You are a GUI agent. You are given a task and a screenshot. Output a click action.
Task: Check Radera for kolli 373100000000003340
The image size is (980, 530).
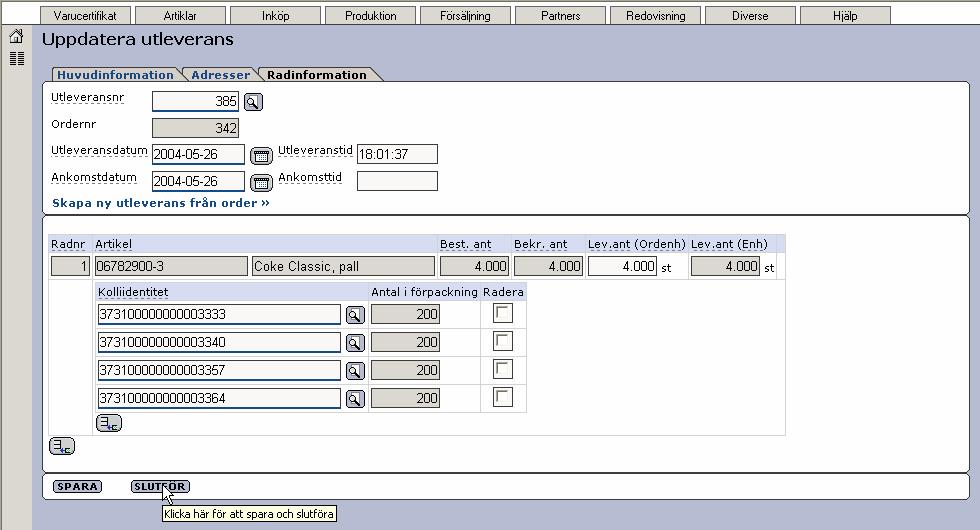503,341
